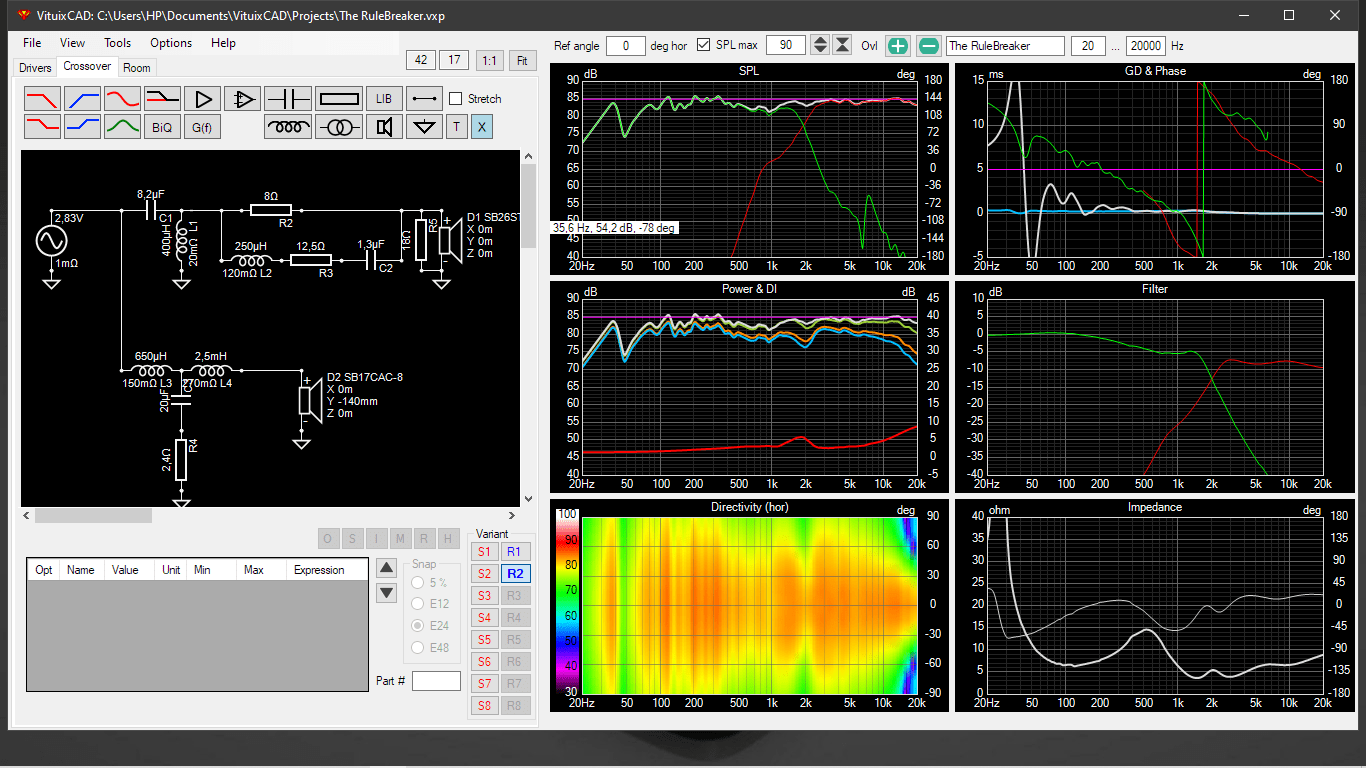Add a ground symbol

424,127
